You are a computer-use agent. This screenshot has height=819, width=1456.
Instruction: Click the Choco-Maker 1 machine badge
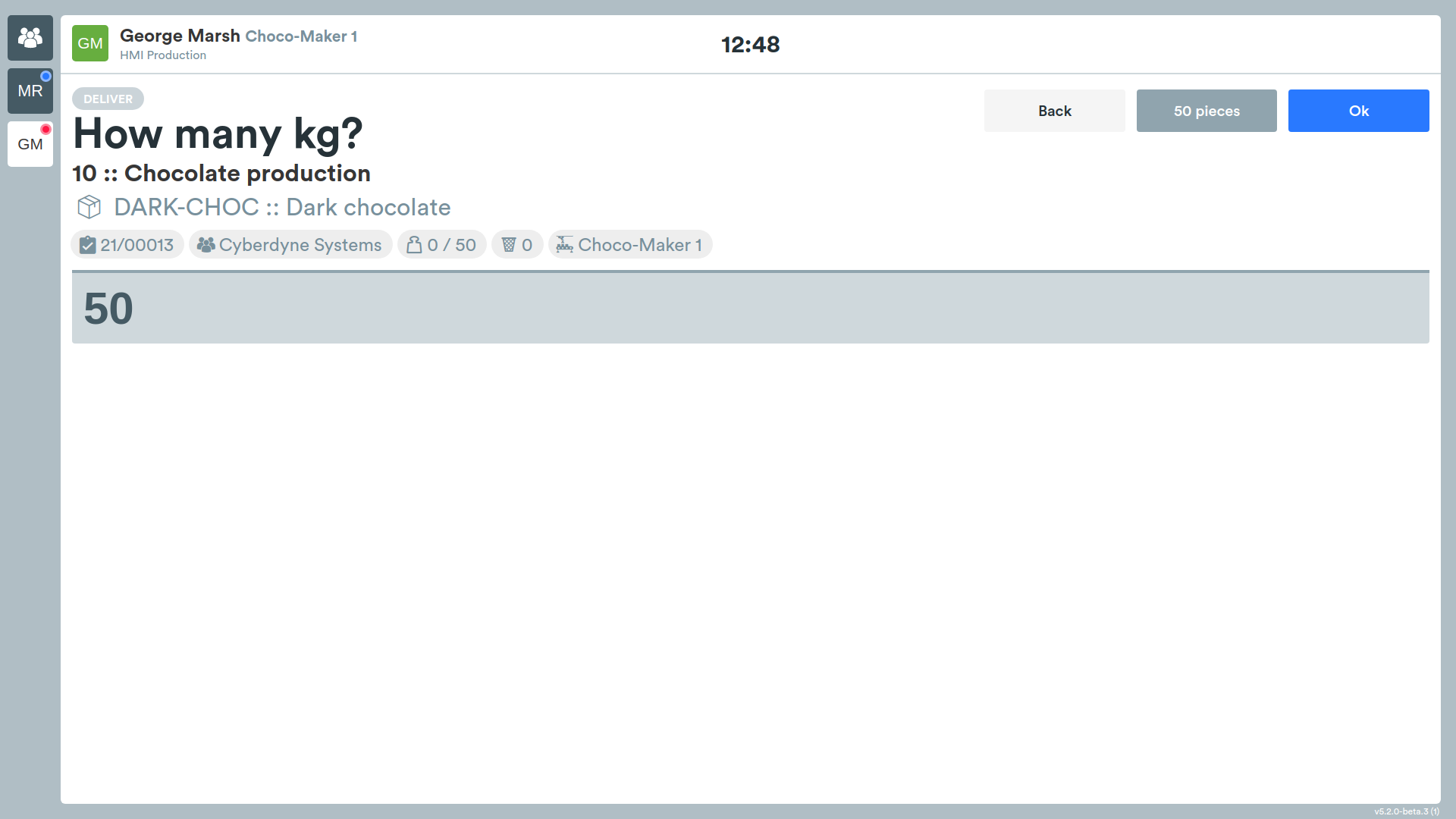point(630,245)
